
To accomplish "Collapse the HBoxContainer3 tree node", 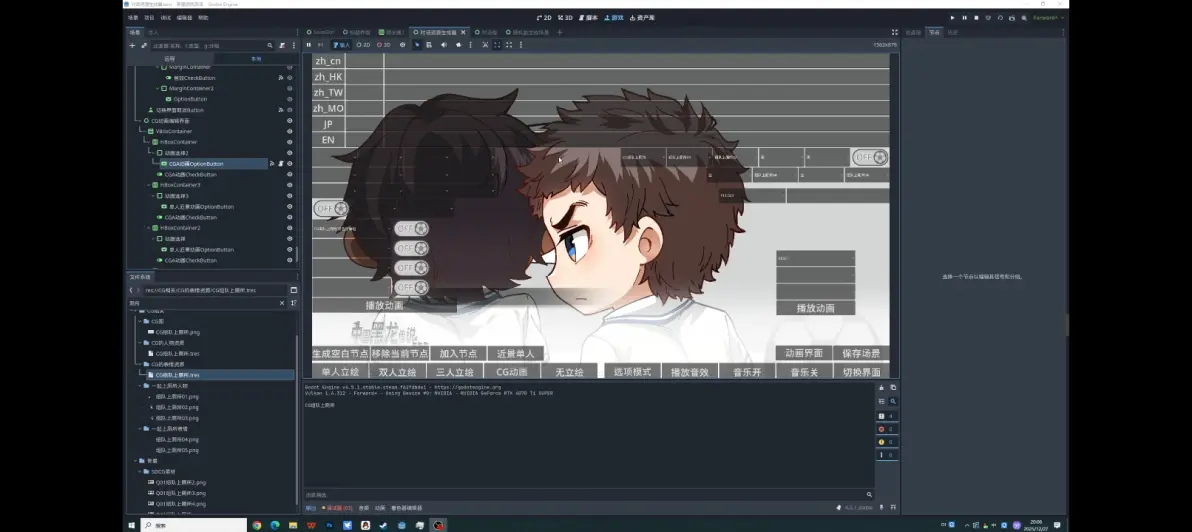I will click(148, 185).
